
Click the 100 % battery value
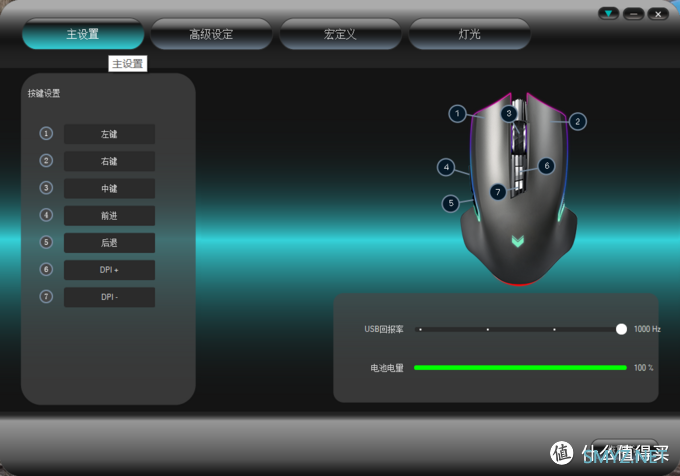(x=644, y=368)
